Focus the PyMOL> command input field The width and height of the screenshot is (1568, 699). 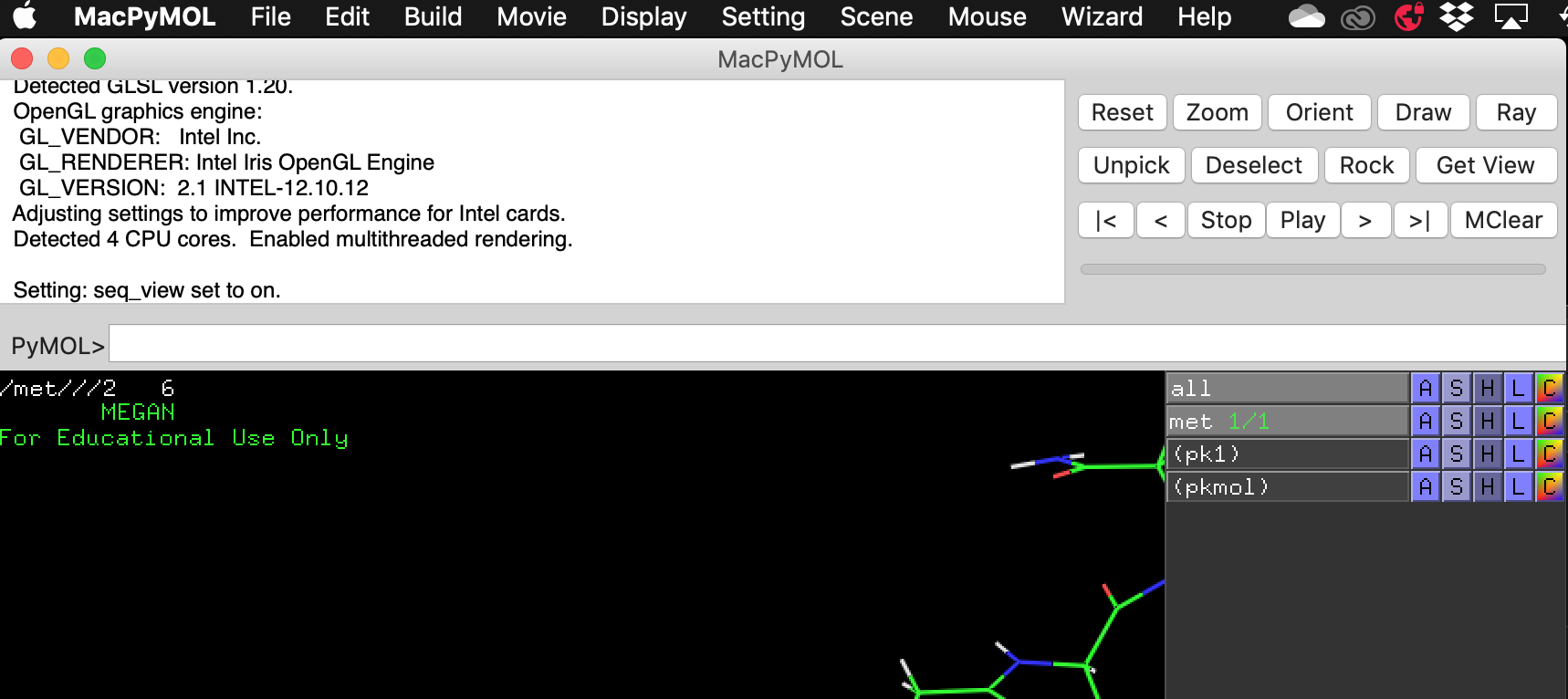[838, 344]
